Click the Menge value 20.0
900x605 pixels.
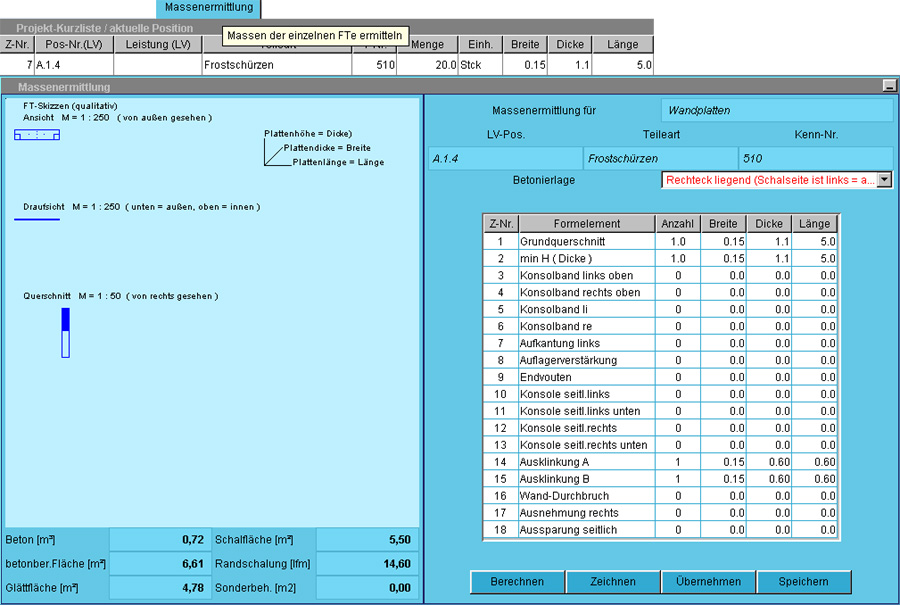428,65
